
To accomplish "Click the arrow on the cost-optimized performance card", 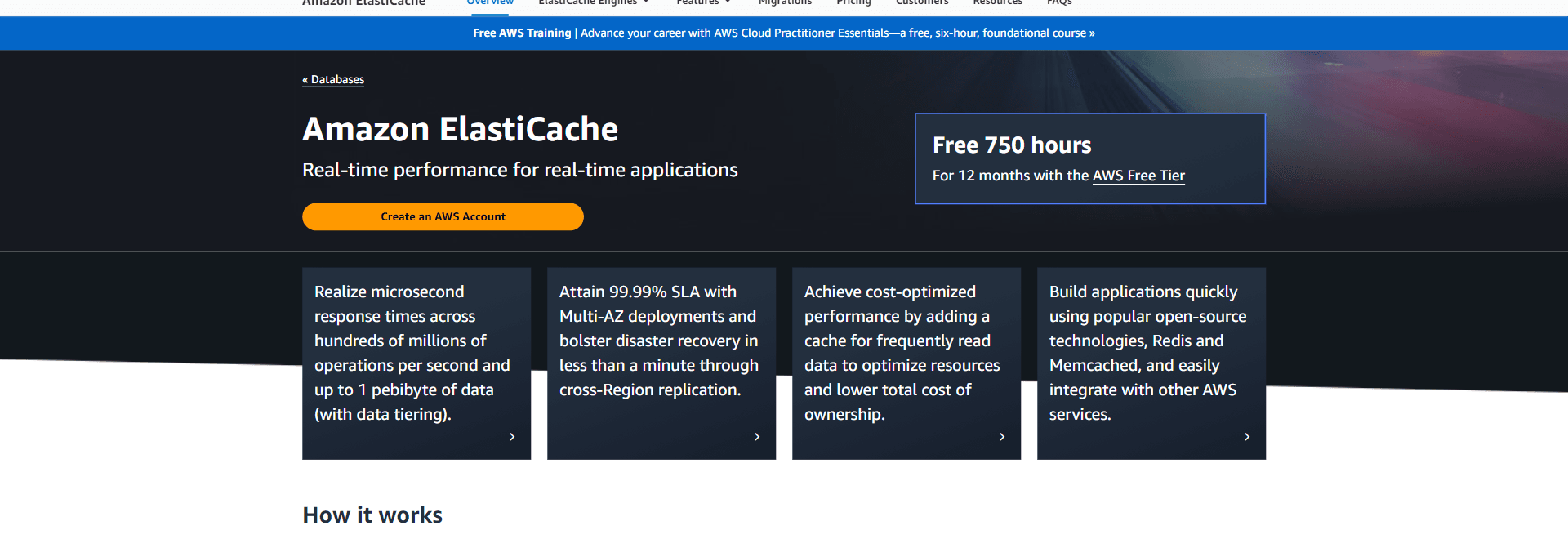I will [1002, 437].
